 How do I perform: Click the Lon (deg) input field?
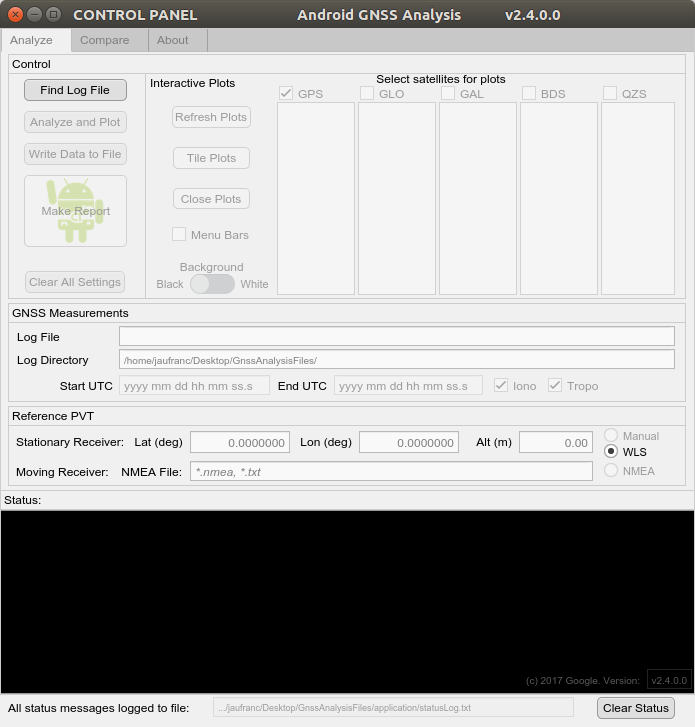click(x=409, y=442)
